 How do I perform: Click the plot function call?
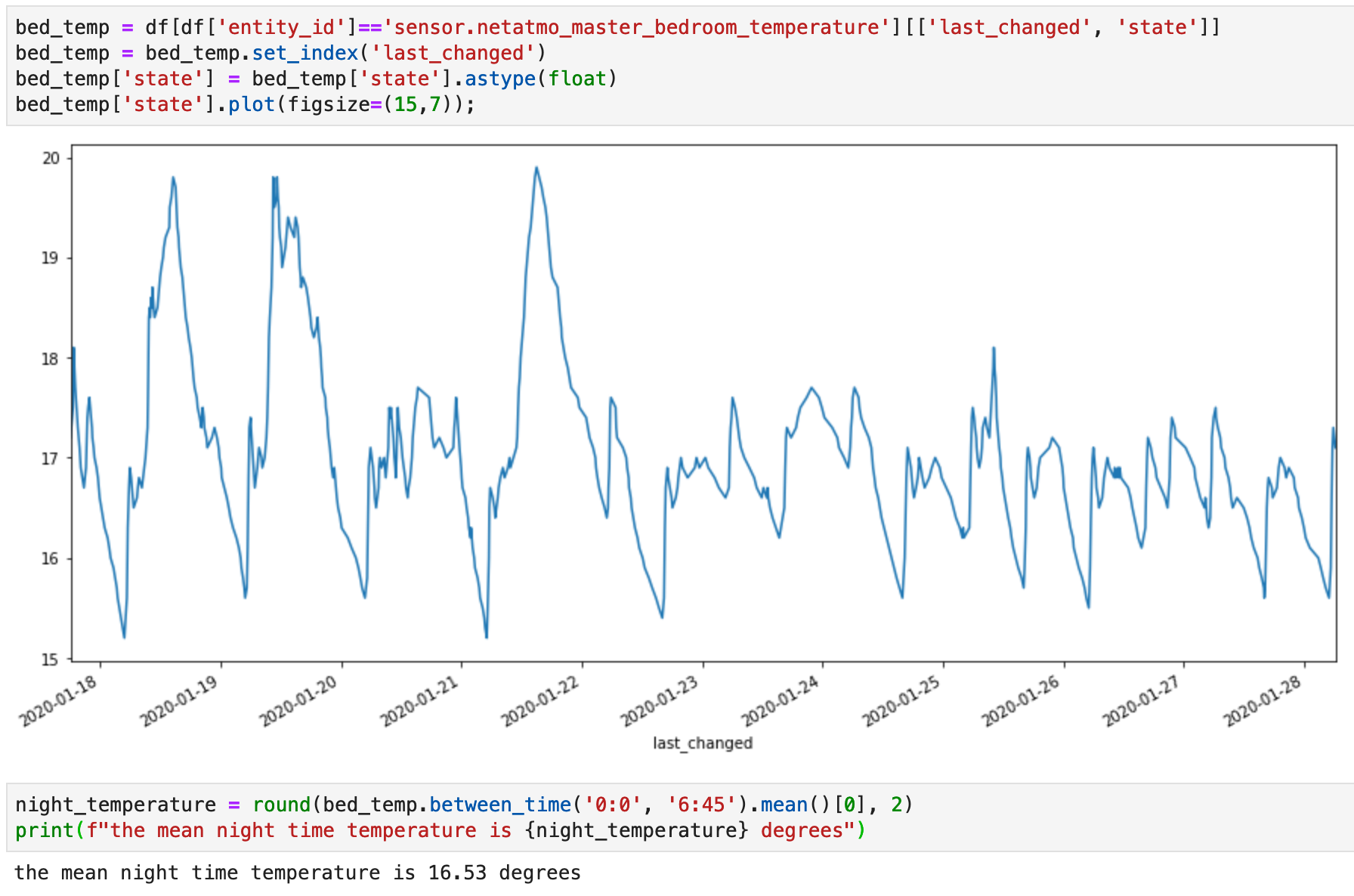(252, 104)
